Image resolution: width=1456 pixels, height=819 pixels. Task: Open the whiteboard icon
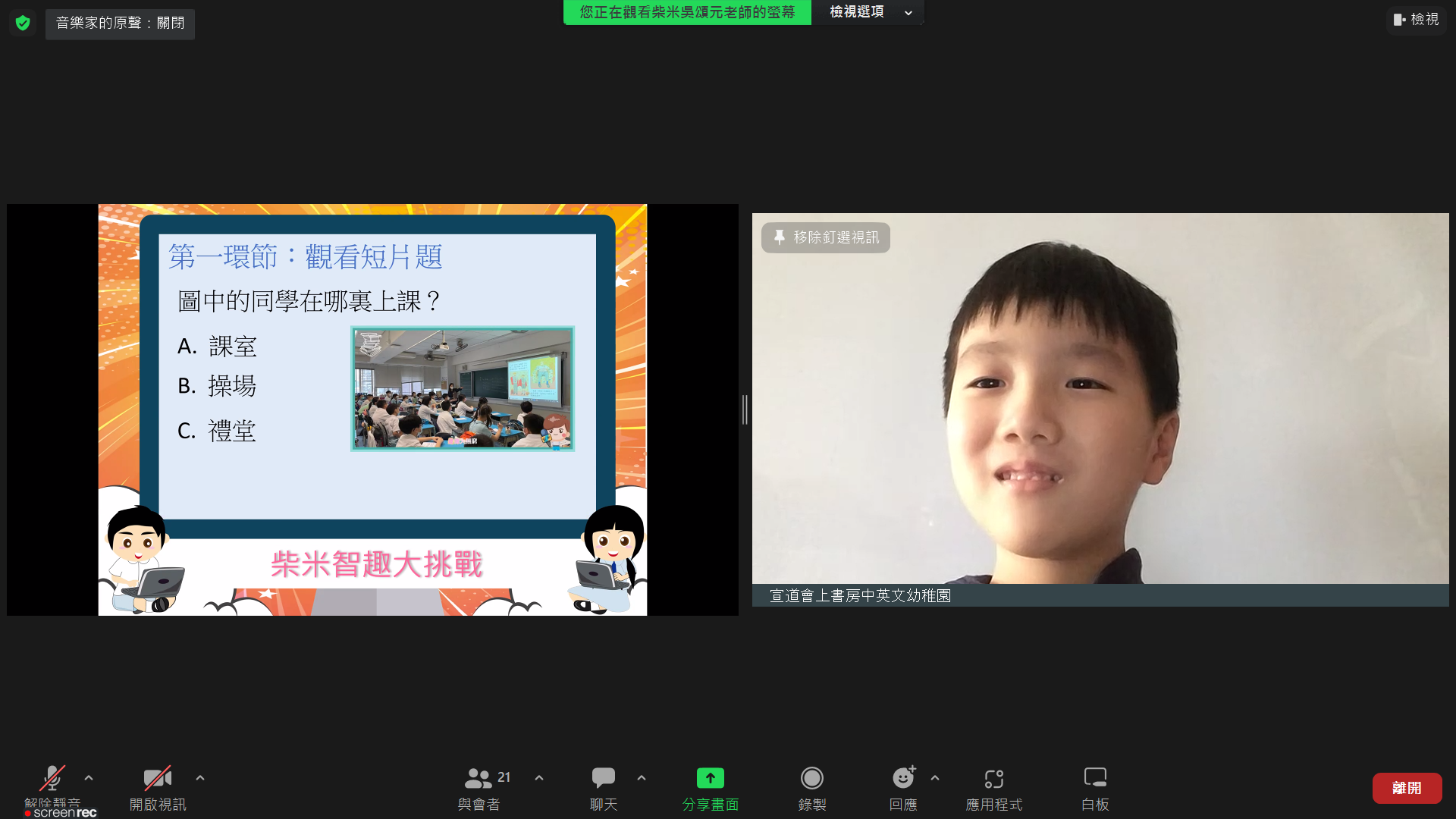1094,779
